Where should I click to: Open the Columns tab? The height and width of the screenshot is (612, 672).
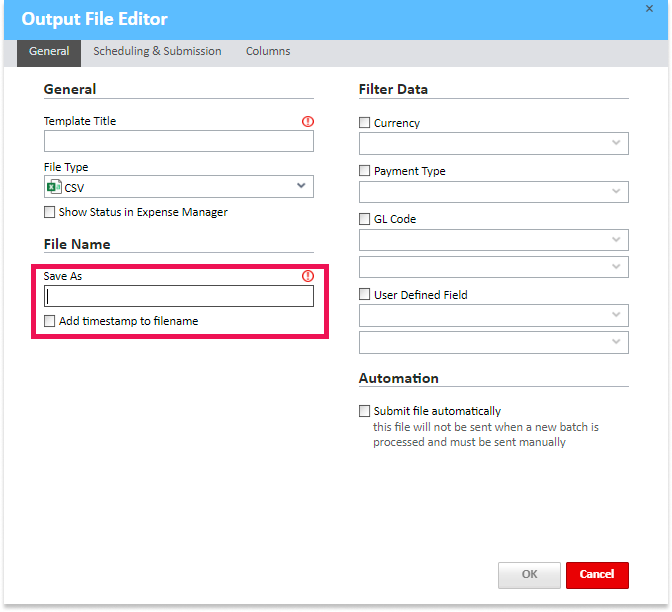[268, 51]
